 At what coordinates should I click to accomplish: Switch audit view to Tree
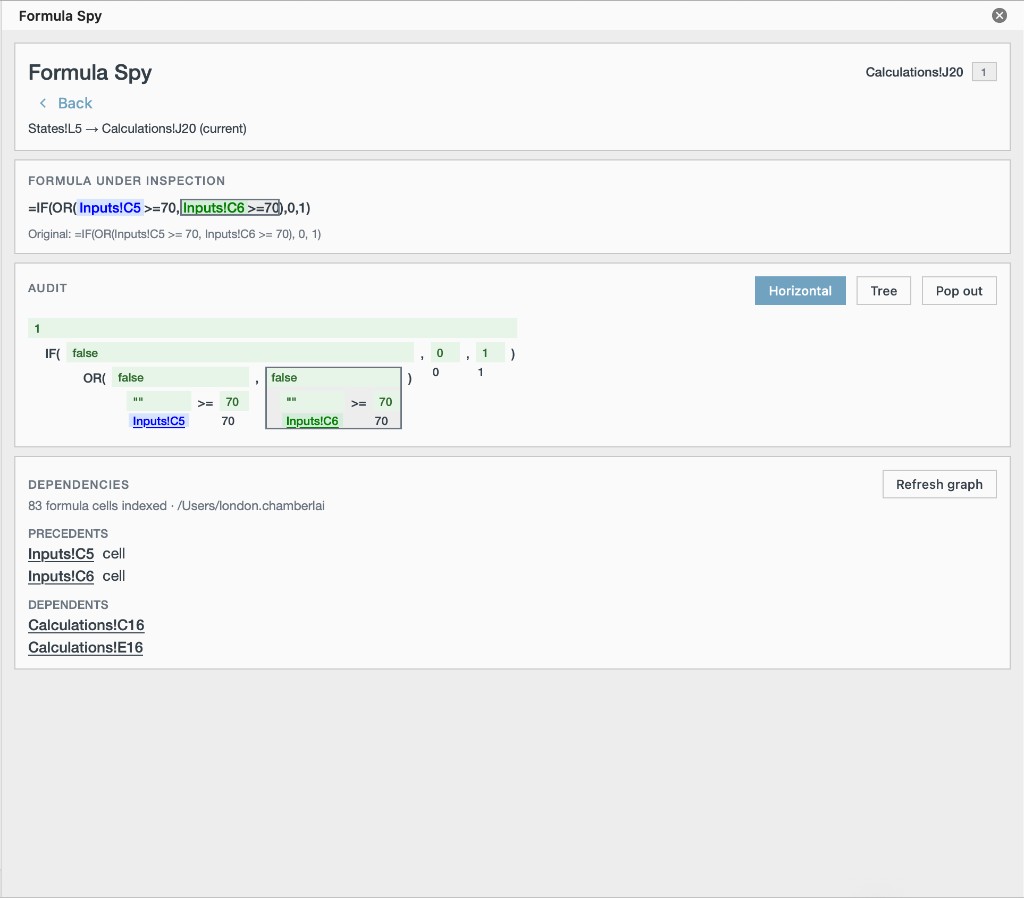click(883, 291)
